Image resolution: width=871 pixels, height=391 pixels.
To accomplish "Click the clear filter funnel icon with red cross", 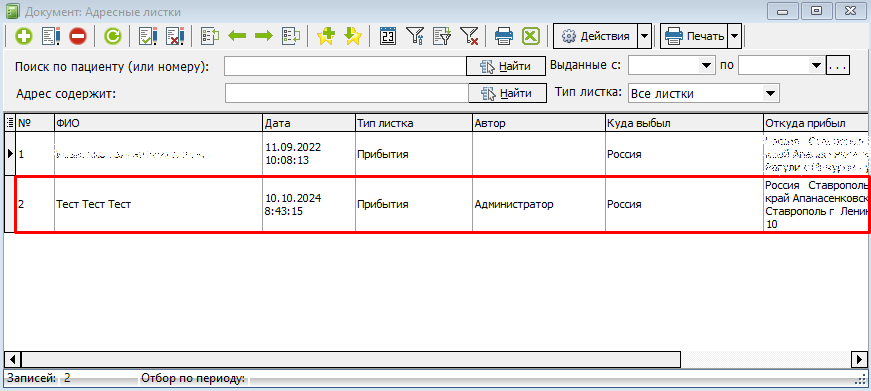I will point(469,37).
